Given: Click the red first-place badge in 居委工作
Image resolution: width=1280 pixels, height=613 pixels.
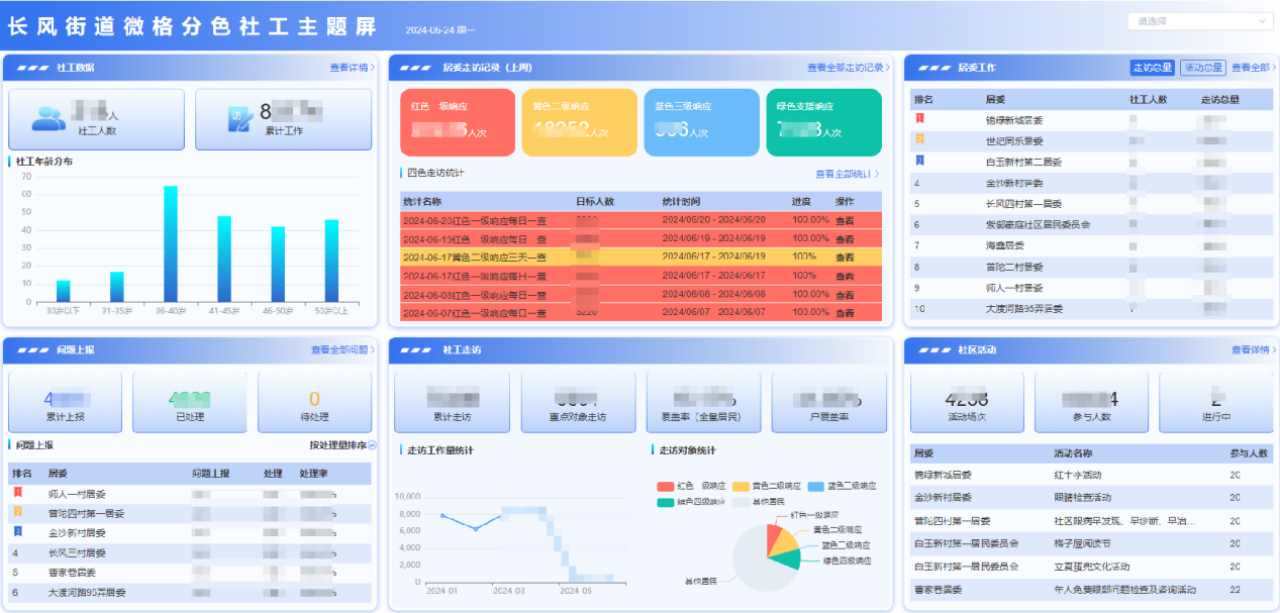Looking at the screenshot, I should tap(920, 119).
